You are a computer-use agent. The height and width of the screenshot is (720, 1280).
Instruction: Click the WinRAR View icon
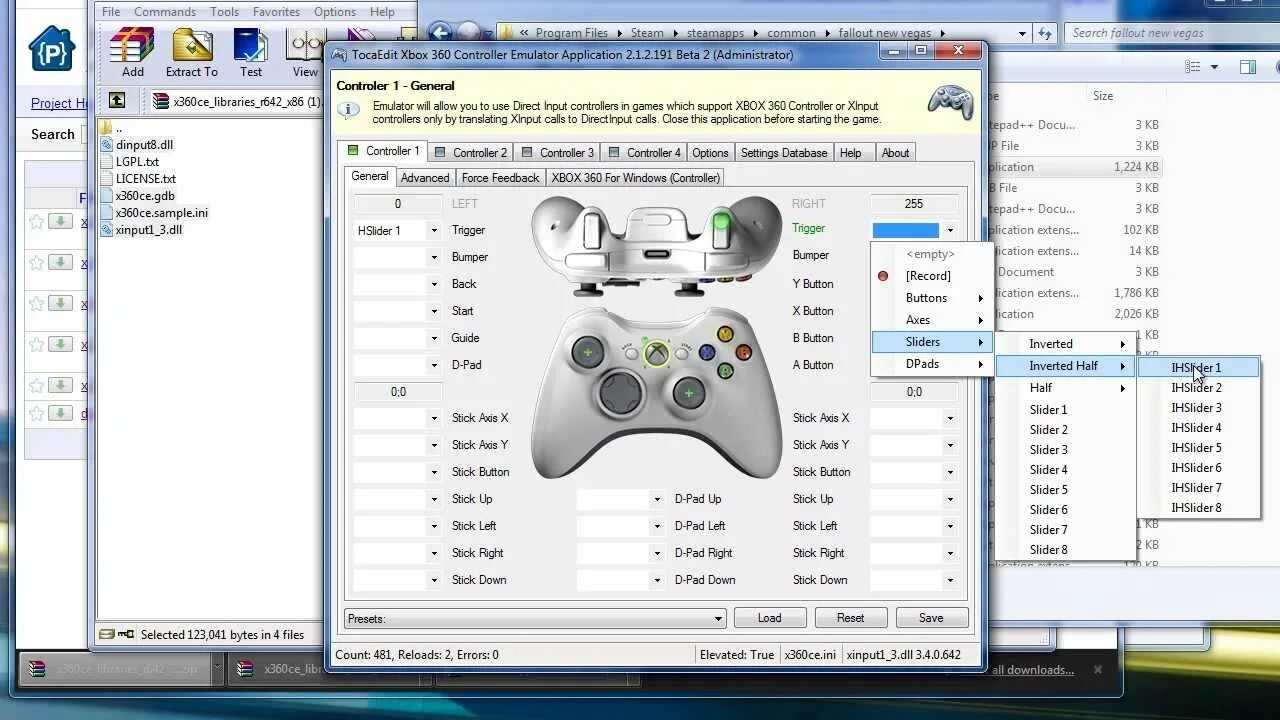click(305, 51)
